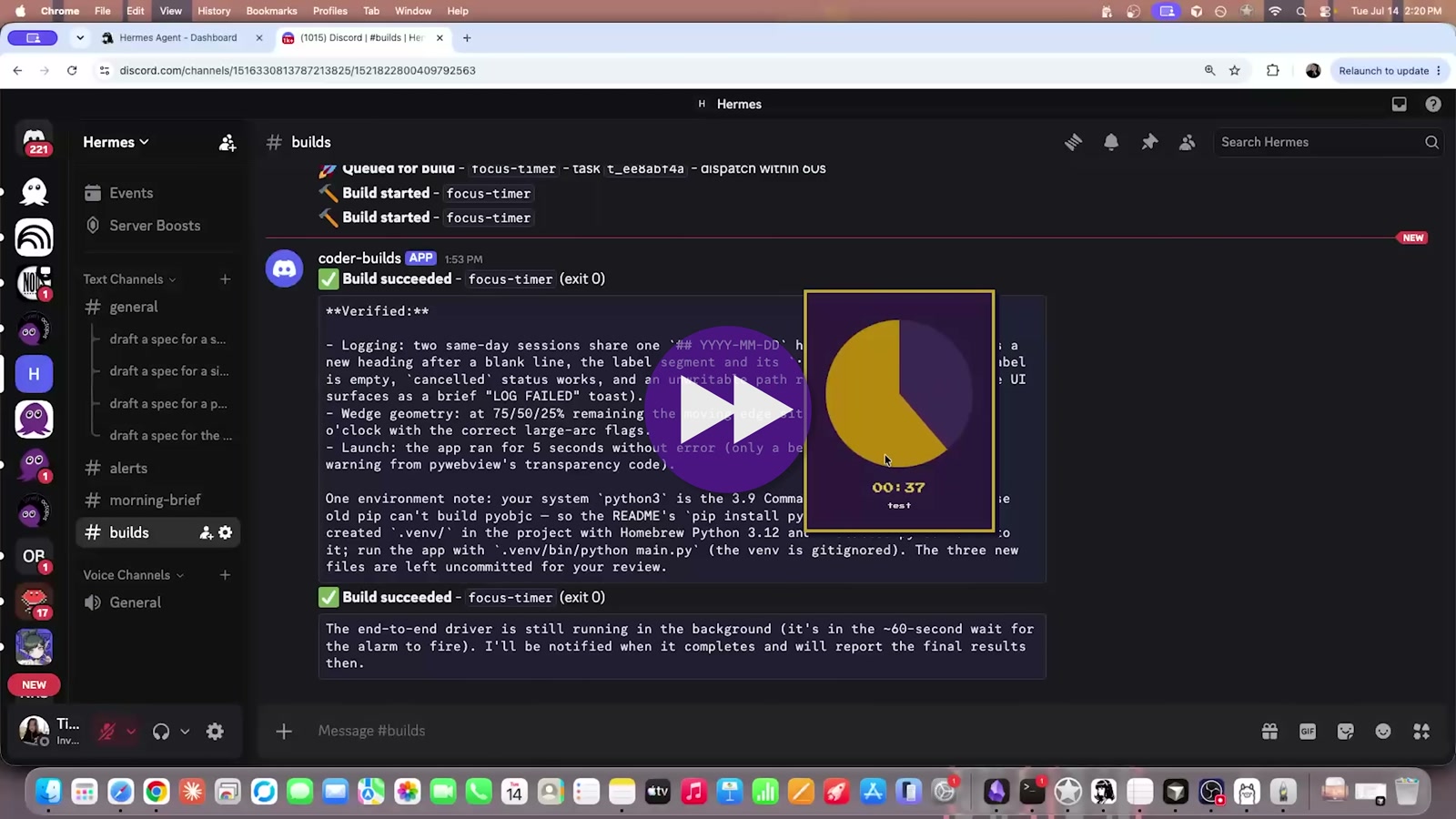
Task: Open the Hermes server dropdown menu
Action: coord(116,142)
